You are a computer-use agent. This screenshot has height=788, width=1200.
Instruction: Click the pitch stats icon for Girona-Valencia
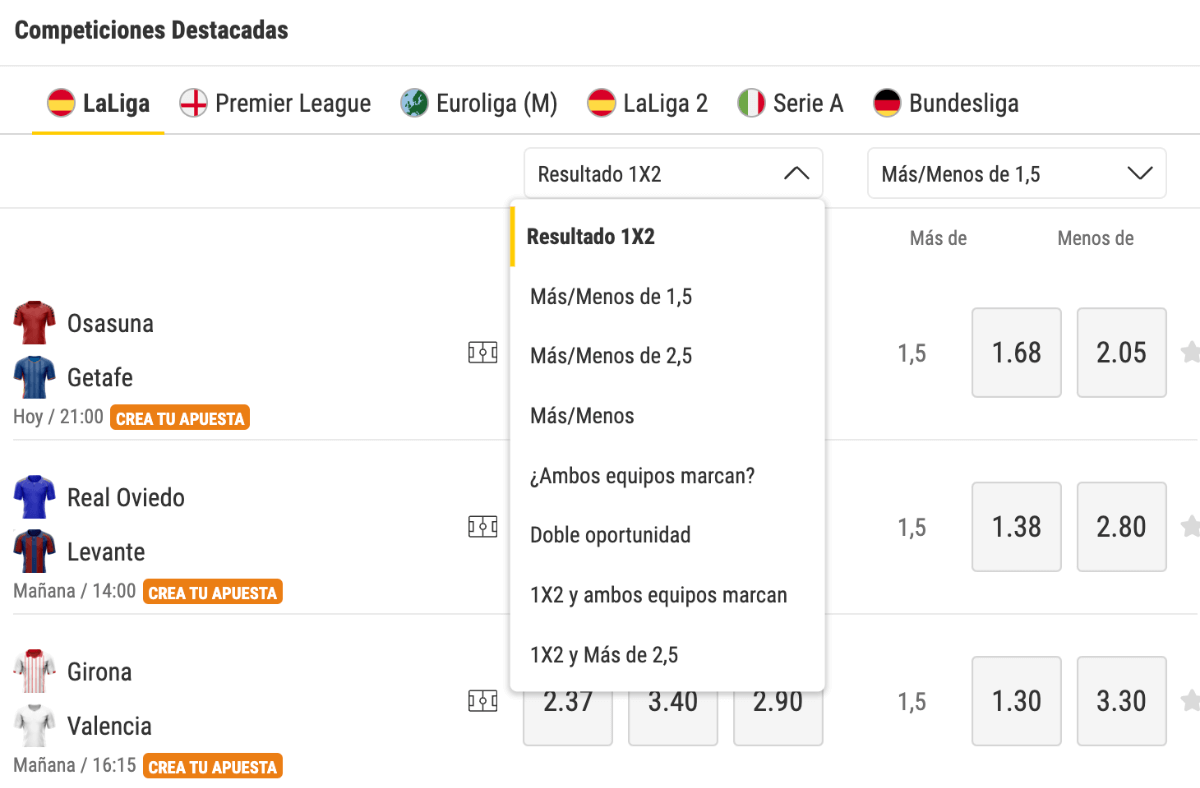point(483,701)
